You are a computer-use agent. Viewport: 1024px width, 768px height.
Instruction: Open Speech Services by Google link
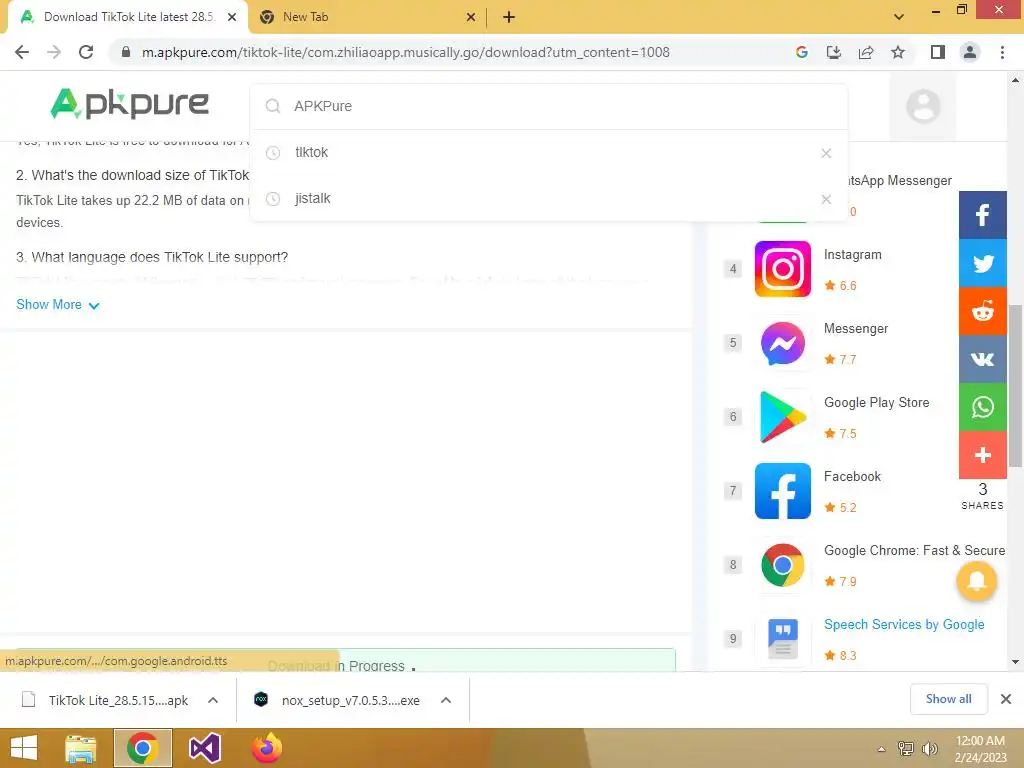[904, 624]
